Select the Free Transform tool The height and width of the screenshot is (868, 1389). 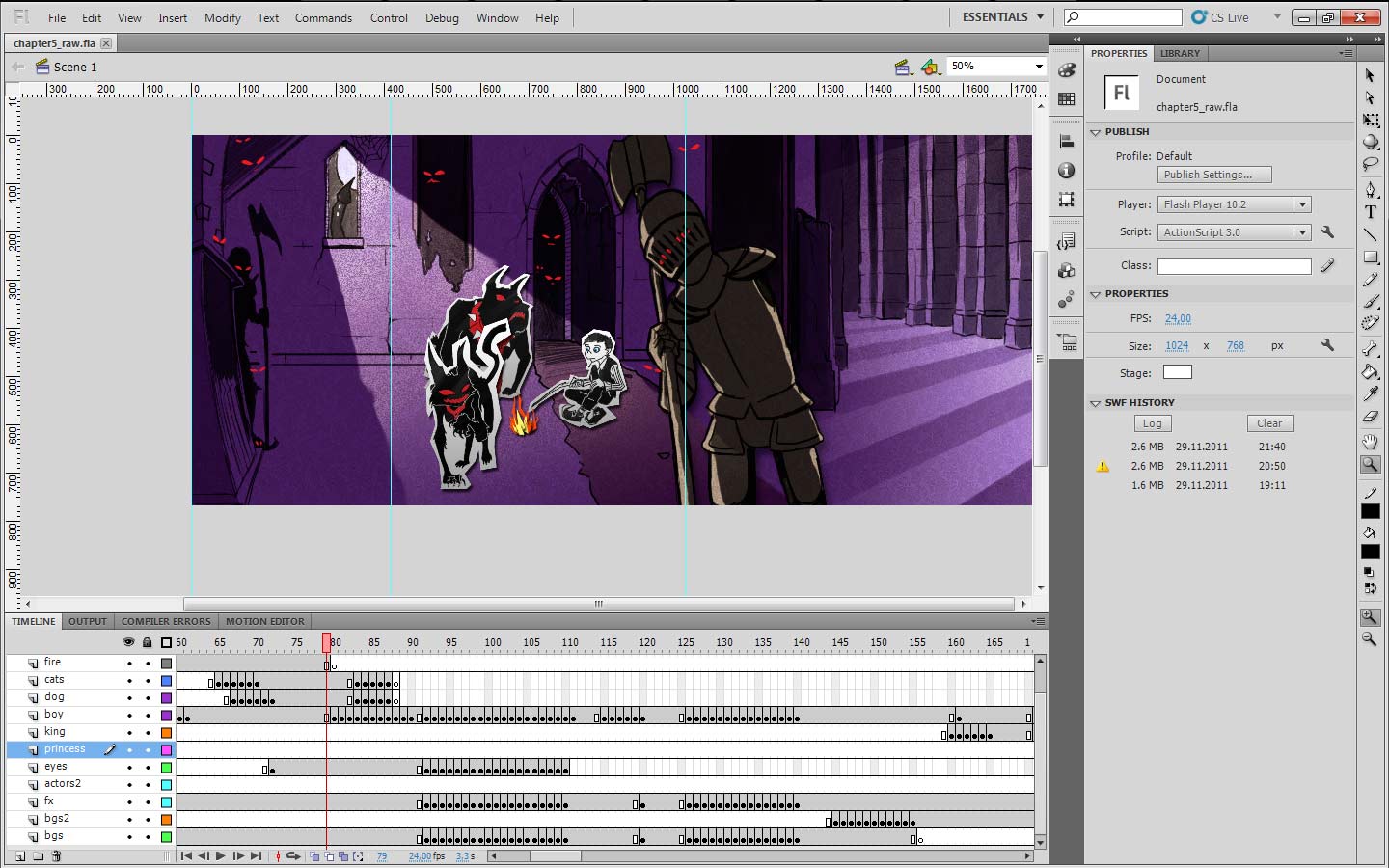point(1370,121)
